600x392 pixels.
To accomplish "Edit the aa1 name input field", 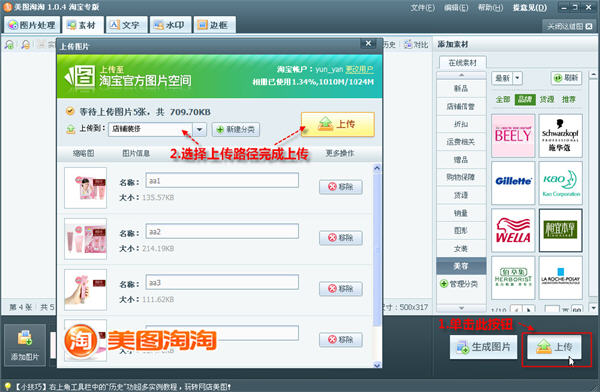I will pyautogui.click(x=222, y=180).
